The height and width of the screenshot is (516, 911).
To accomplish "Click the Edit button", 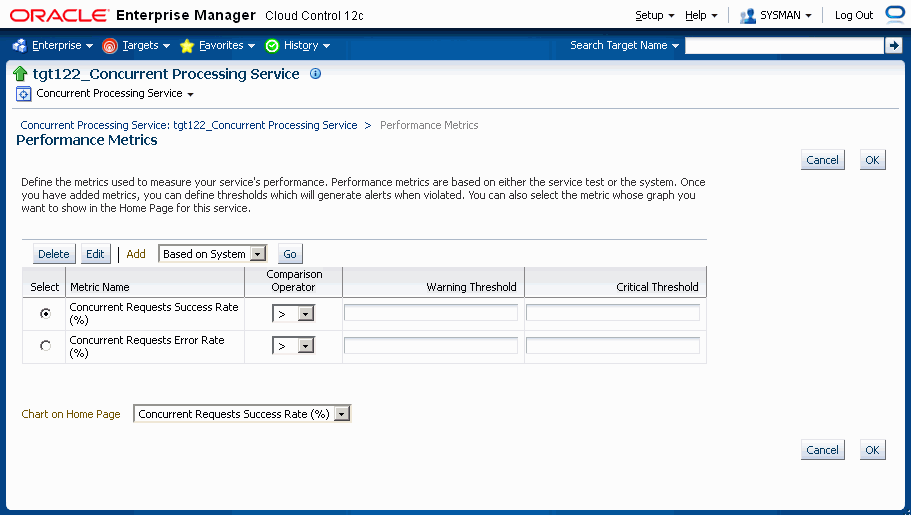I will (95, 254).
